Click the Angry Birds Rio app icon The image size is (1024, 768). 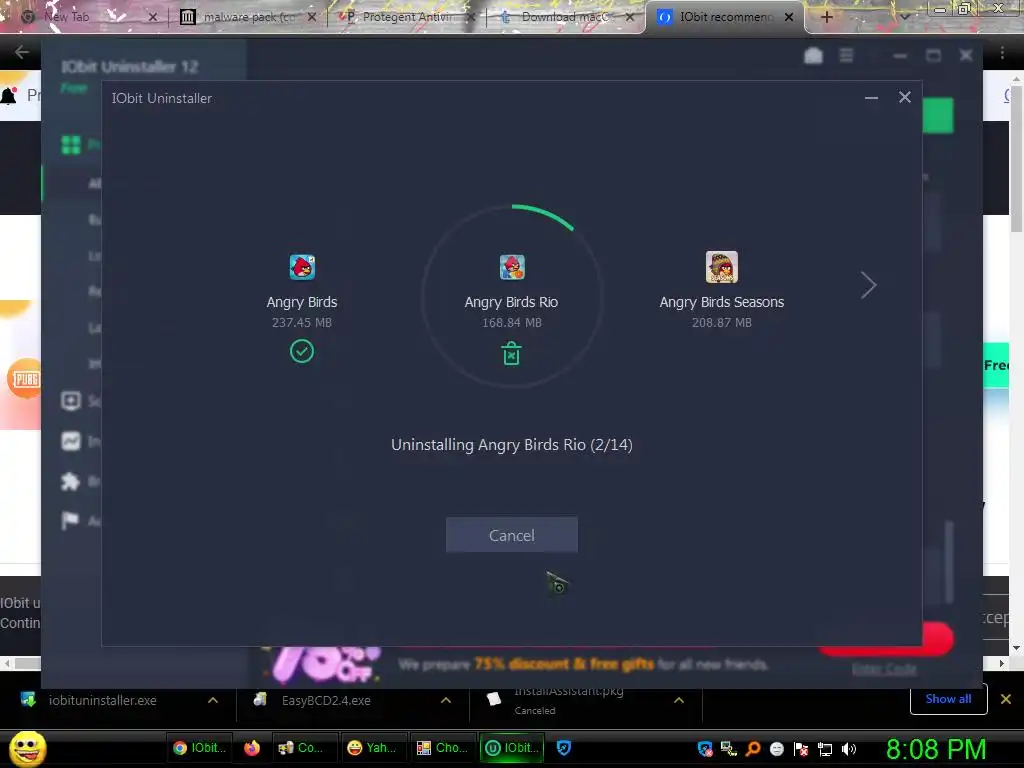click(512, 267)
